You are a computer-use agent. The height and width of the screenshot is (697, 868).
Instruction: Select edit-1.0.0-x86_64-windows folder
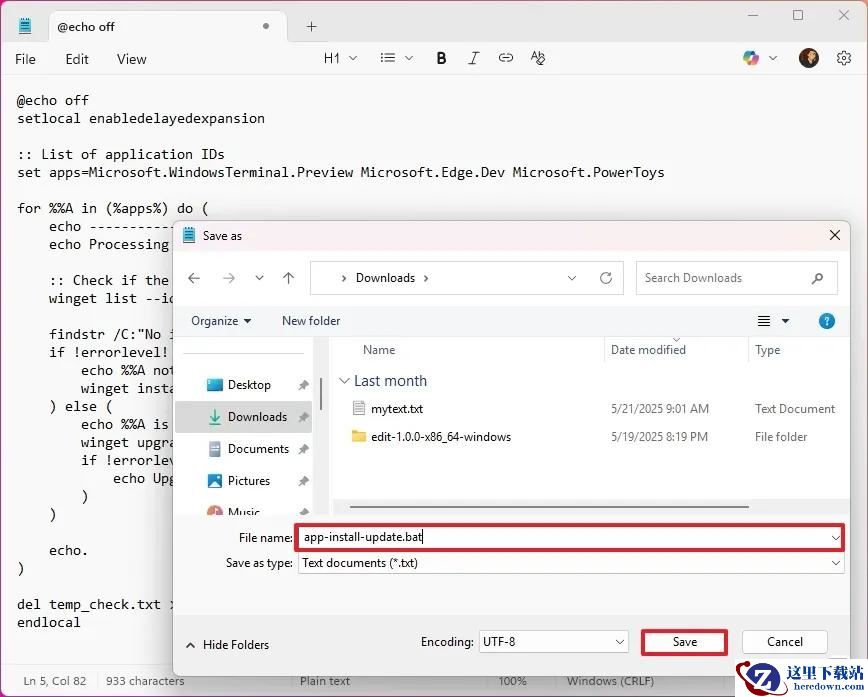(x=441, y=437)
